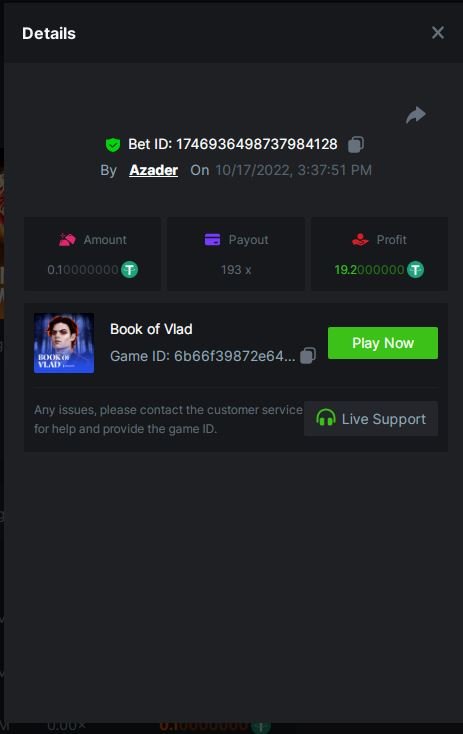Click the Play Now button
Viewport: 463px width, 734px height.
383,343
